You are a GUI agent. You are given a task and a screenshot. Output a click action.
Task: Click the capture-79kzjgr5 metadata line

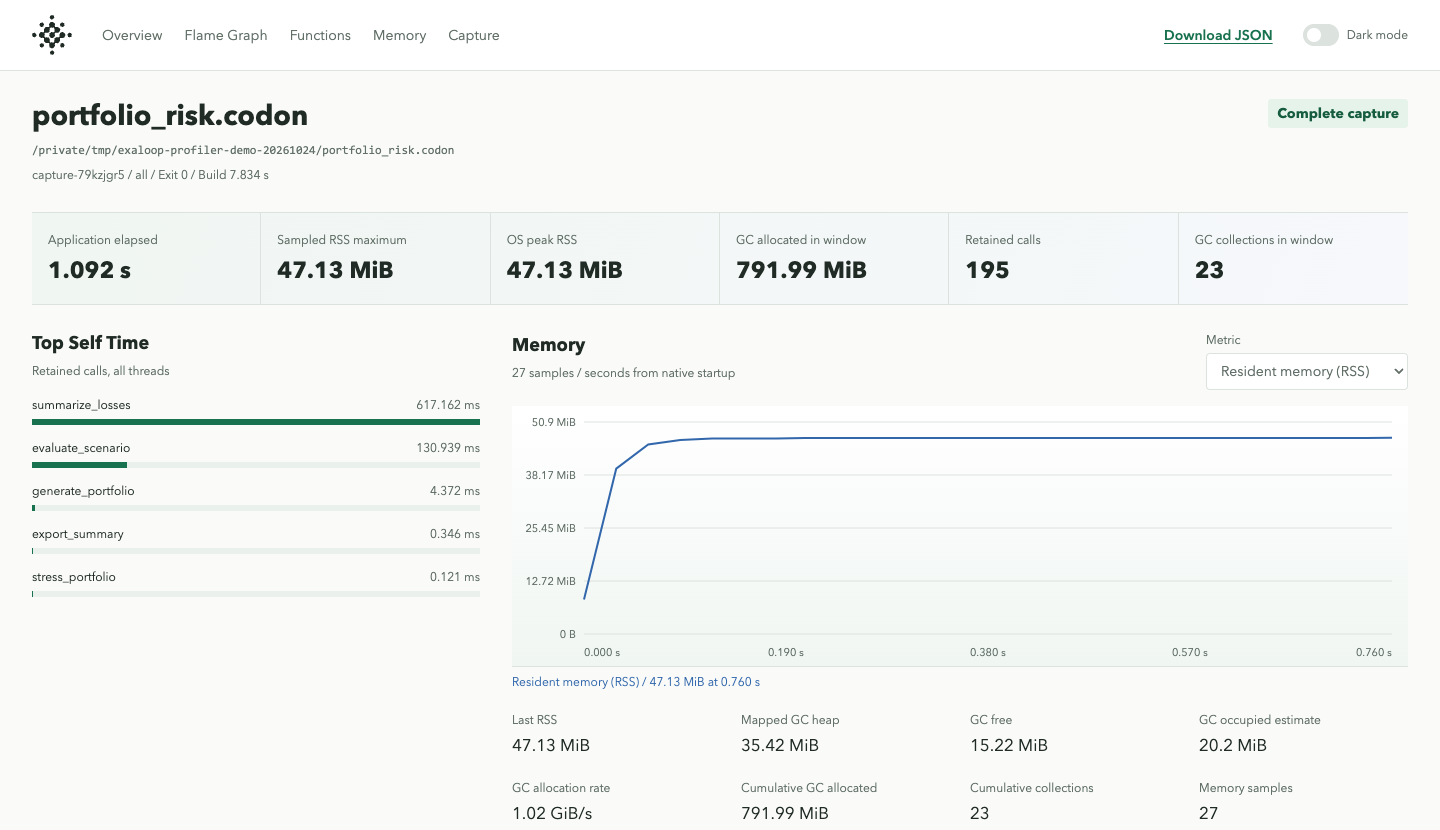(x=150, y=175)
